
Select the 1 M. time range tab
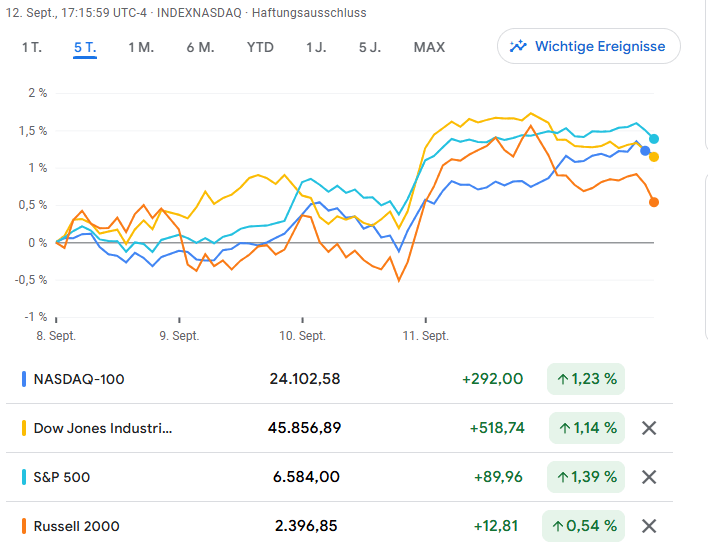tap(140, 47)
